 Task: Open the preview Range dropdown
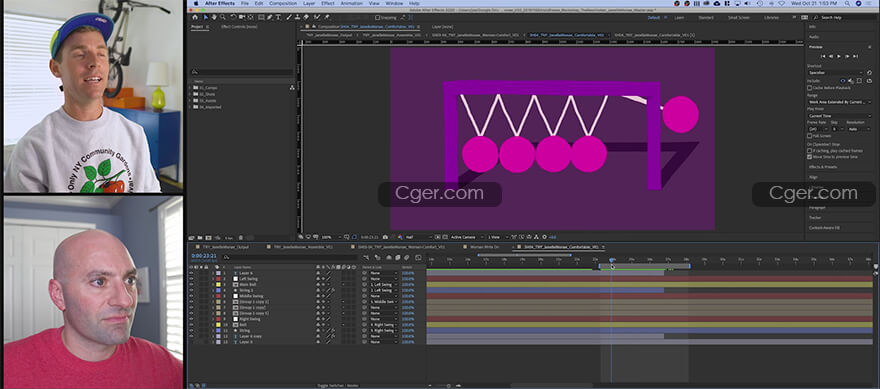[840, 102]
